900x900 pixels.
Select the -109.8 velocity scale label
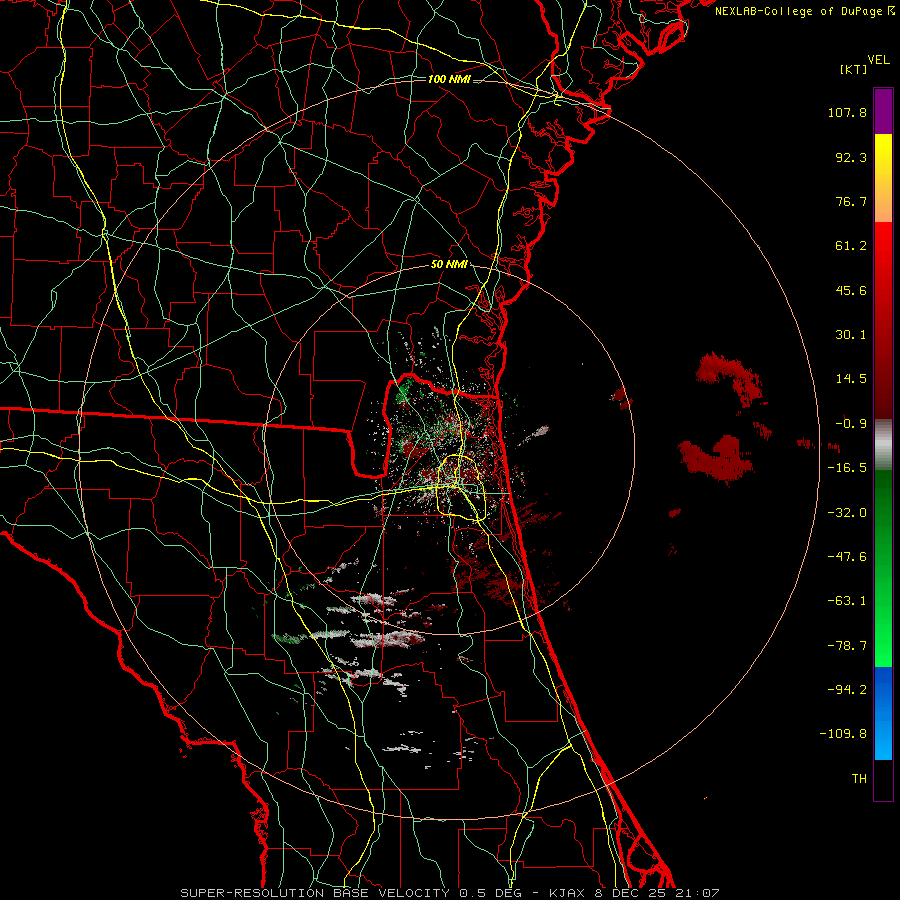[x=843, y=734]
